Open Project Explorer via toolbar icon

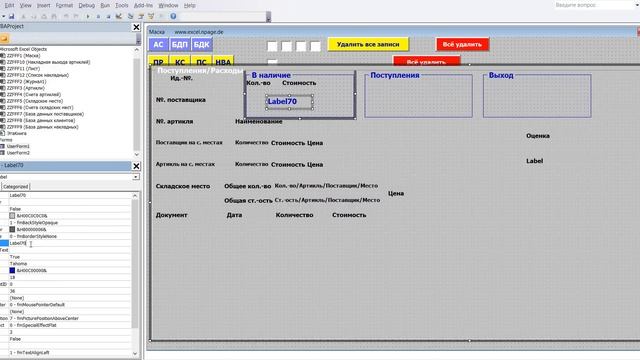(x=131, y=16)
